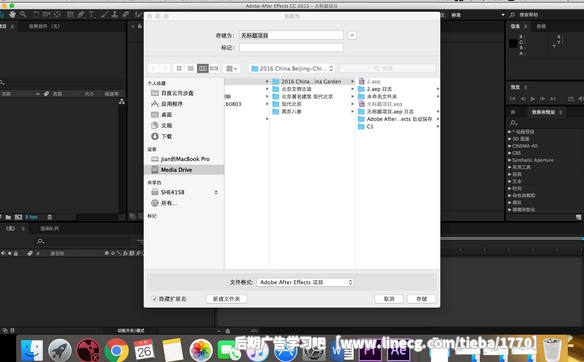The image size is (584, 362).
Task: Click the Tags input field
Action: click(291, 48)
